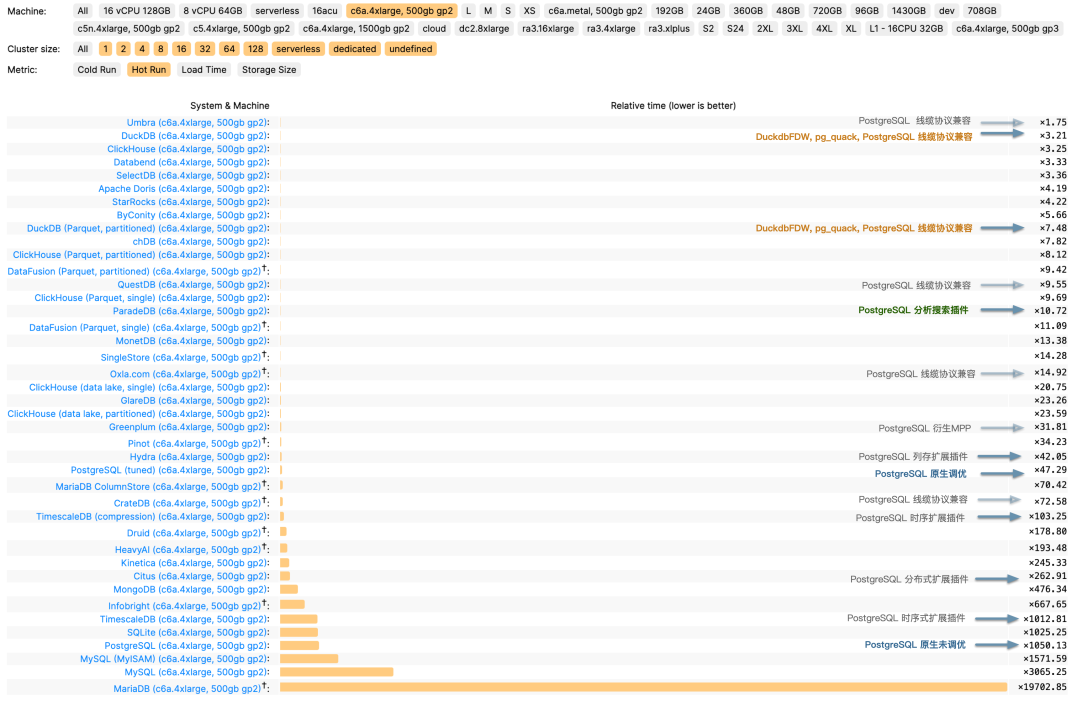Enable the Cold Run metric filter

[97, 69]
